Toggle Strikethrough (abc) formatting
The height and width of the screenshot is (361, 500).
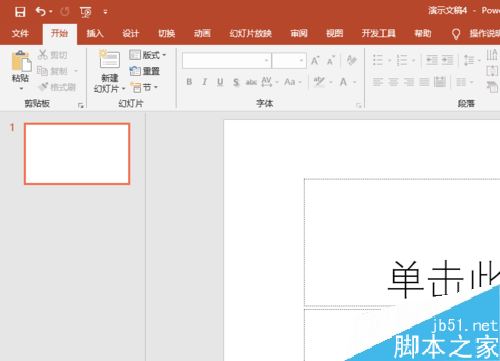(252, 82)
